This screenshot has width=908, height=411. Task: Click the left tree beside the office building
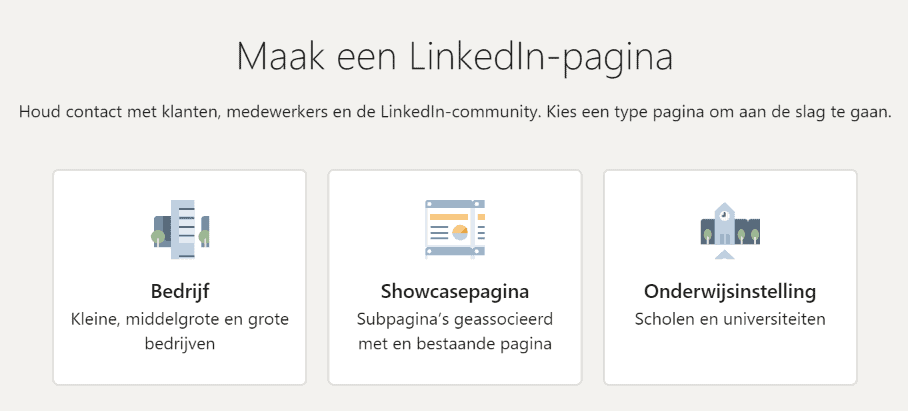tap(157, 237)
